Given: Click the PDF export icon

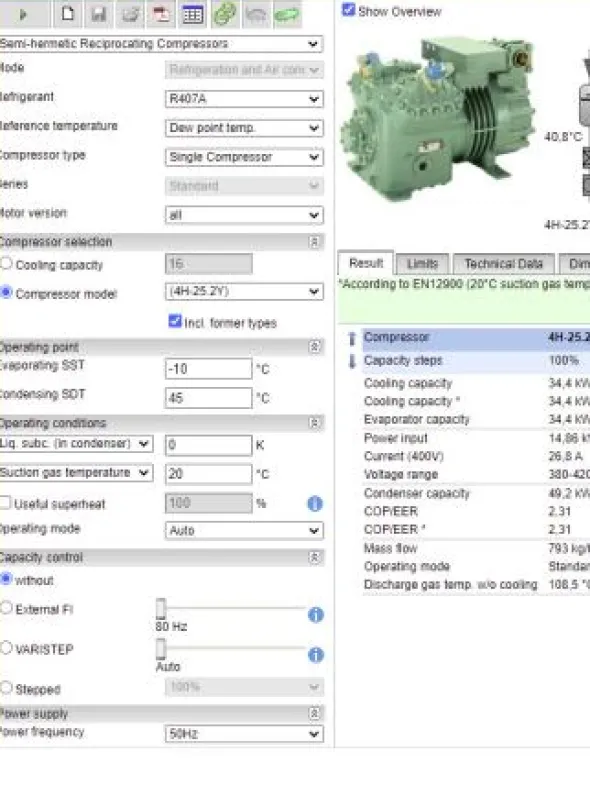Looking at the screenshot, I should click(x=161, y=14).
